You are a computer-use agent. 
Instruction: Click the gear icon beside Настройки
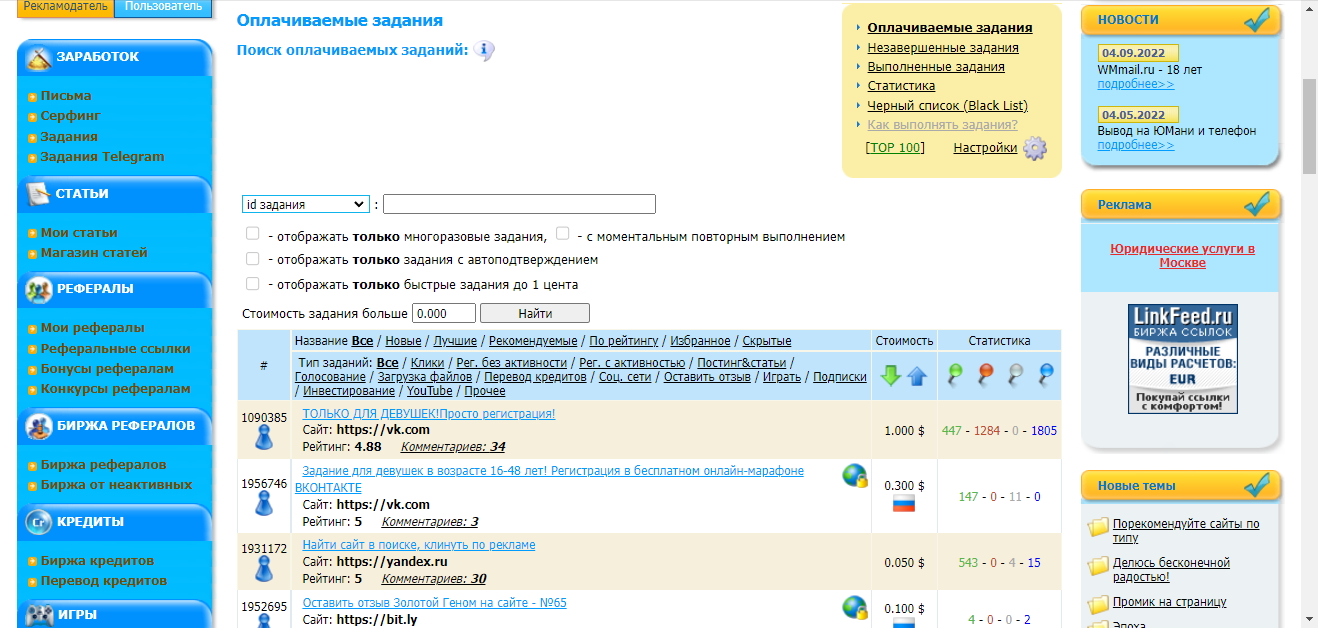coord(1035,148)
